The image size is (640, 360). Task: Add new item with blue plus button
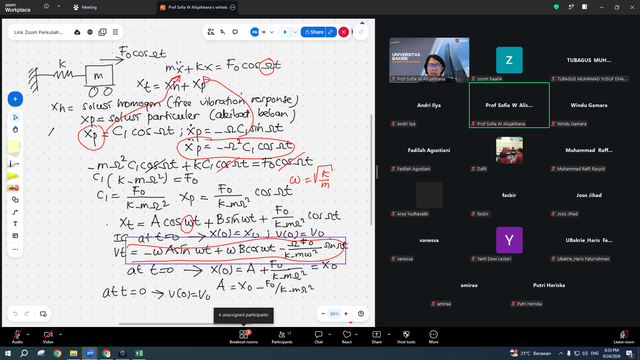click(15, 99)
